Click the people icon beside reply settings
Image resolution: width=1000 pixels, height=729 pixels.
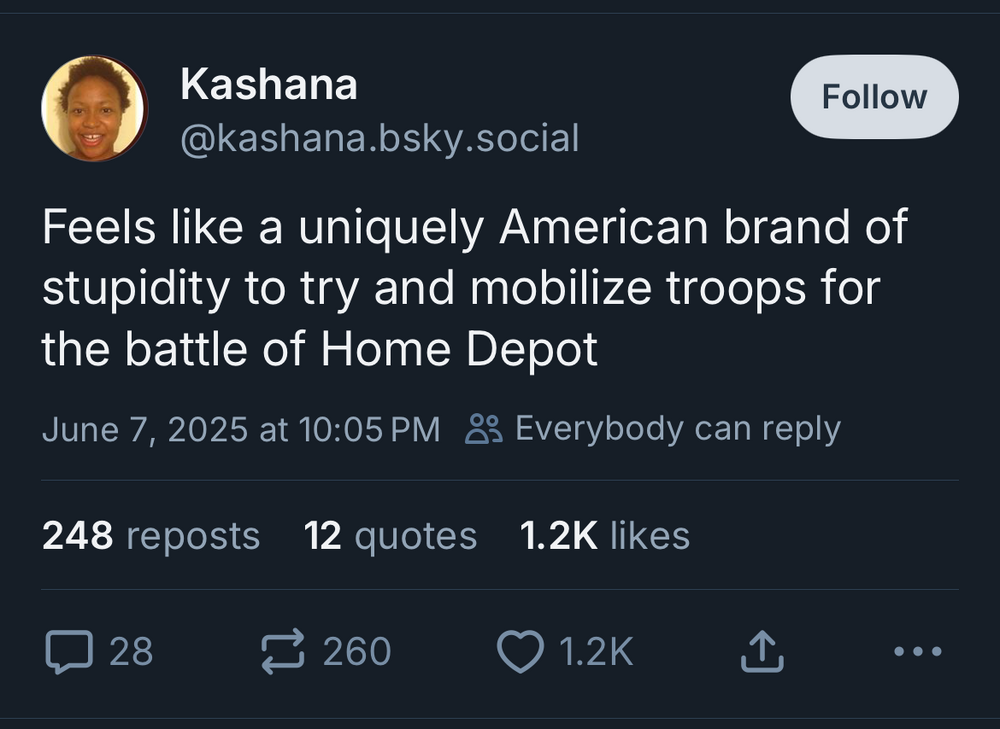(x=484, y=429)
